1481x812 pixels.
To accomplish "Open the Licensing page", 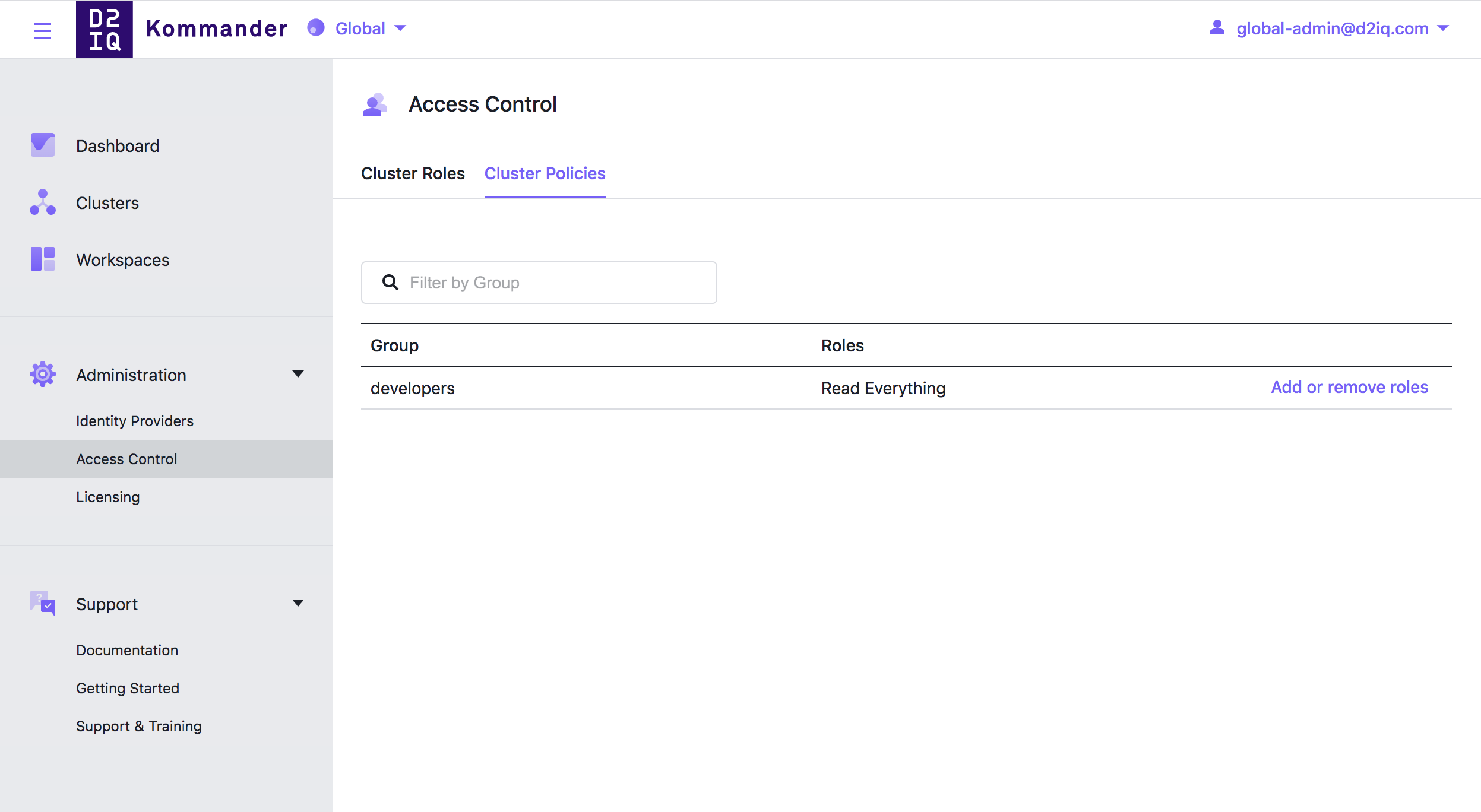I will click(108, 497).
